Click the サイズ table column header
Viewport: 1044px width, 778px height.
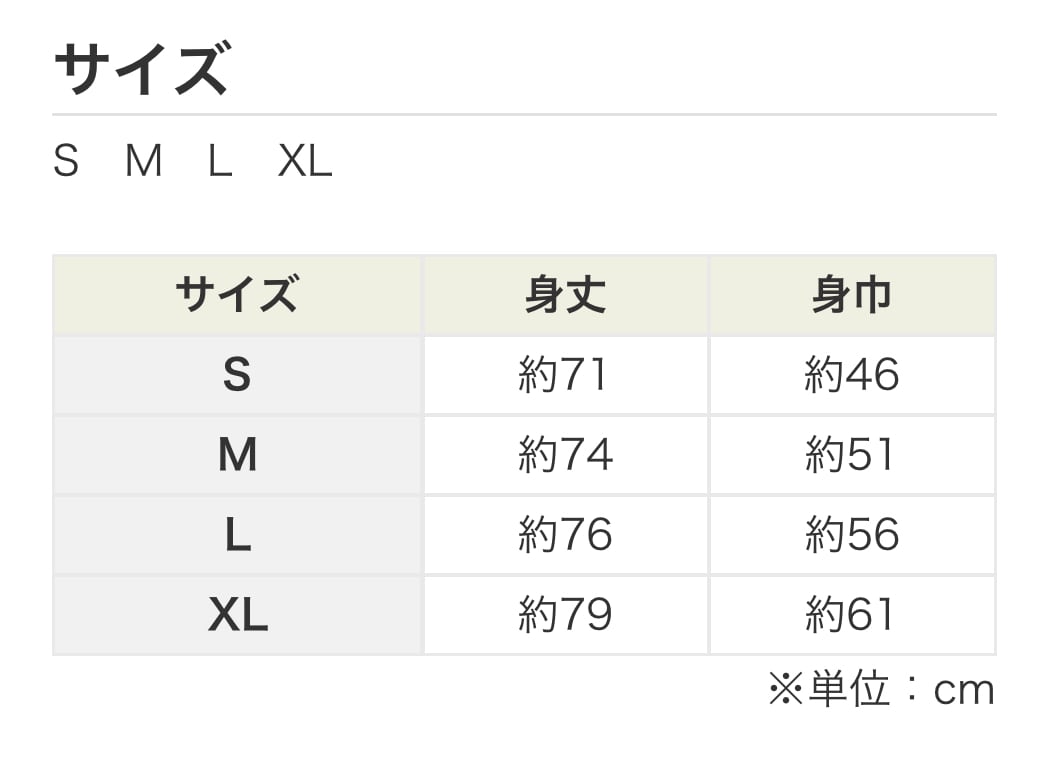tap(237, 296)
